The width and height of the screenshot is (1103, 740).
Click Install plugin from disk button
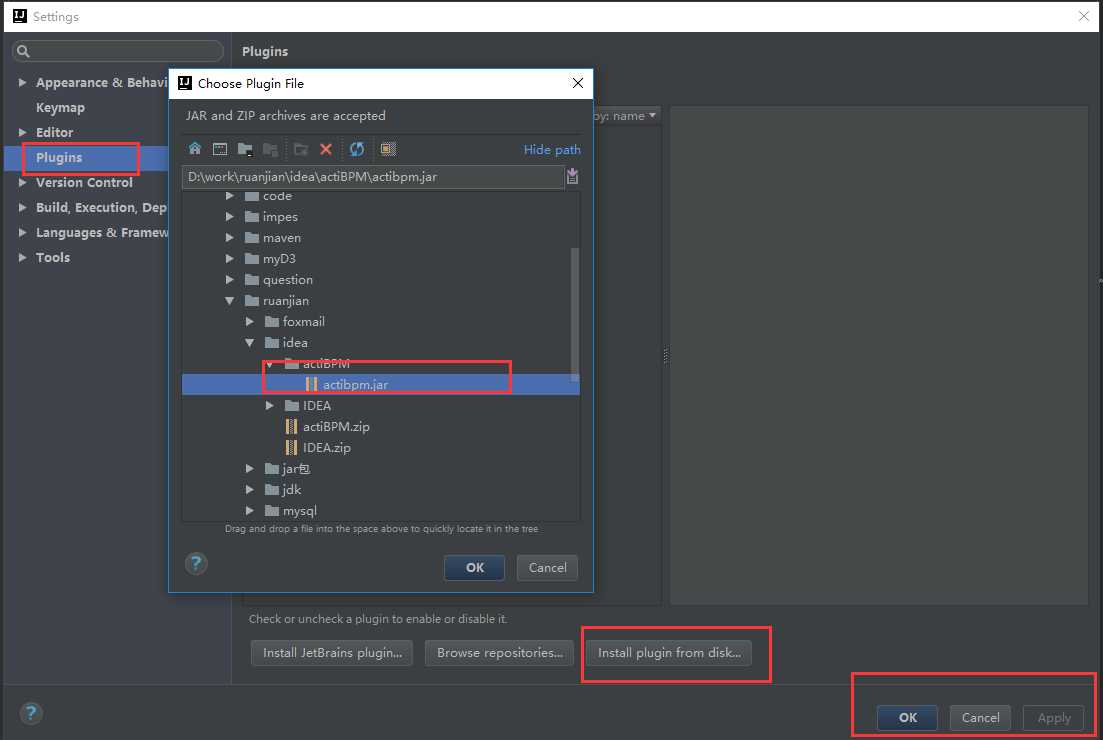(669, 653)
